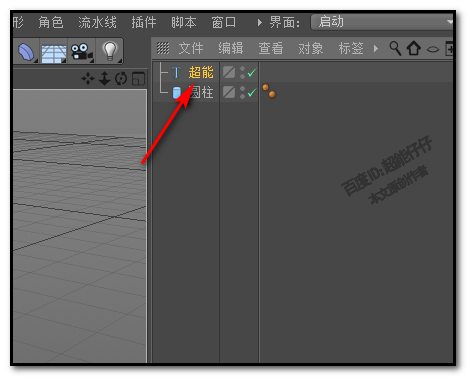Open the 窗口 menu
The height and width of the screenshot is (377, 467).
click(x=224, y=22)
